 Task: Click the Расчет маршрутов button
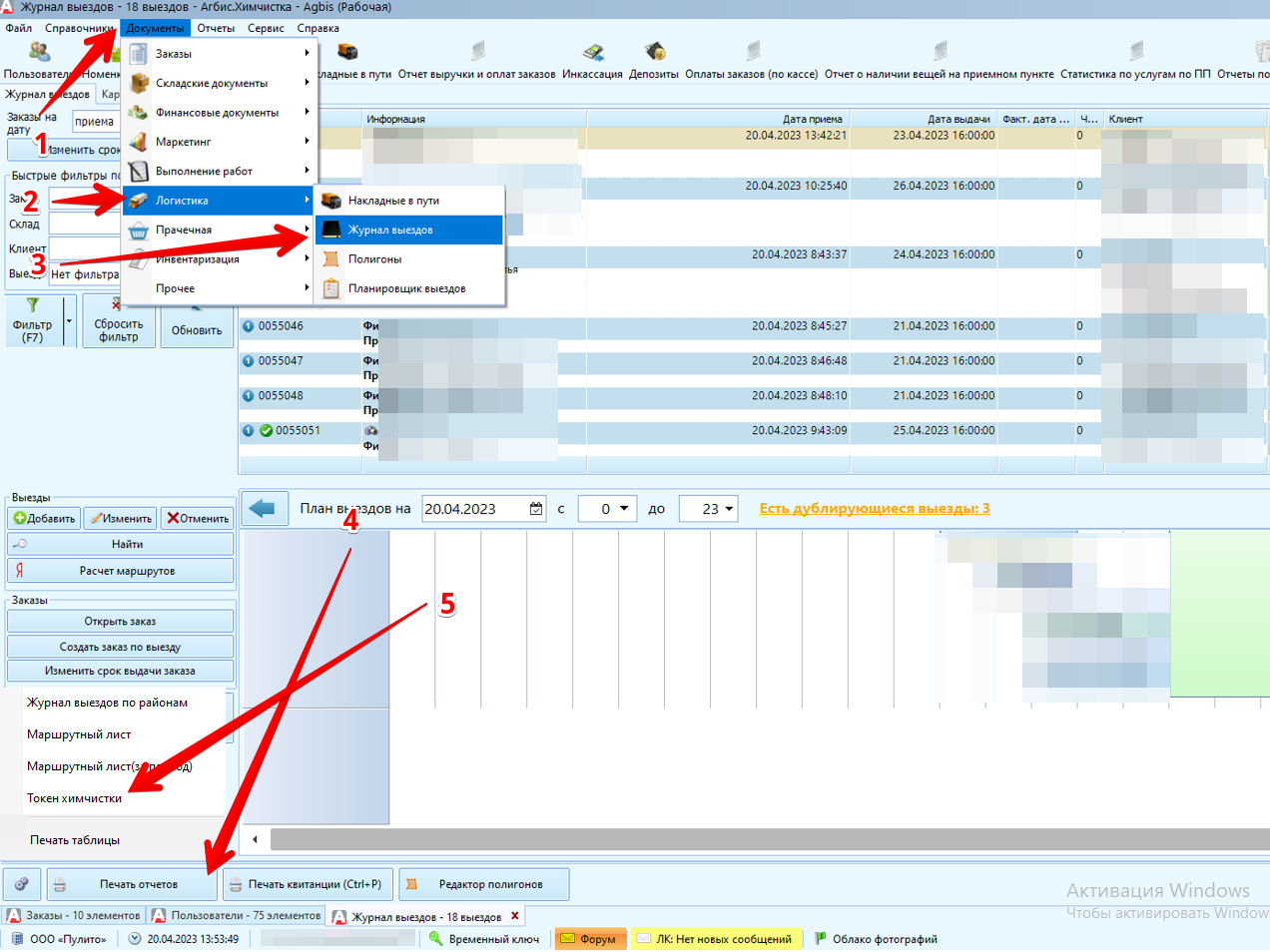pos(121,571)
